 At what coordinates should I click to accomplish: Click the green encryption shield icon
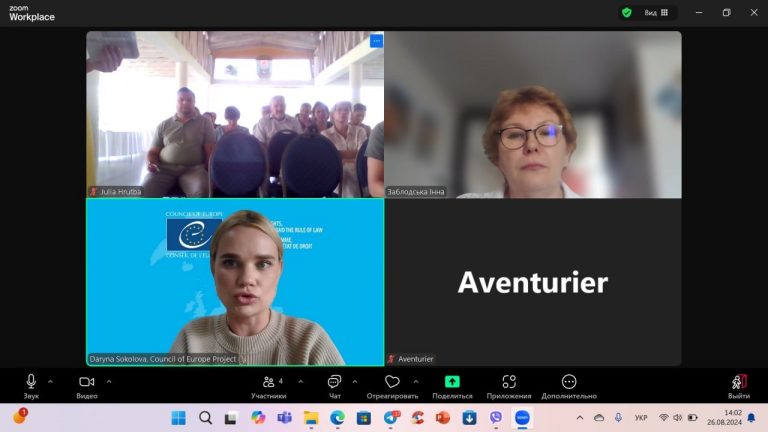(x=627, y=13)
